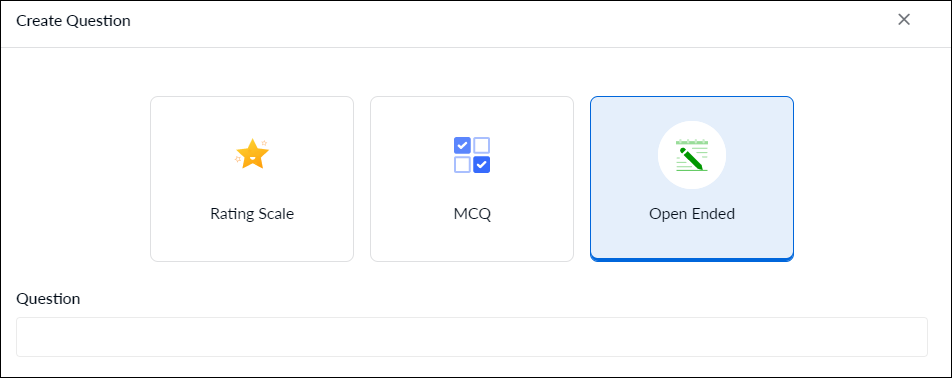Click the MCQ checkbox grid icon
Viewport: 952px width, 378px height.
point(472,155)
